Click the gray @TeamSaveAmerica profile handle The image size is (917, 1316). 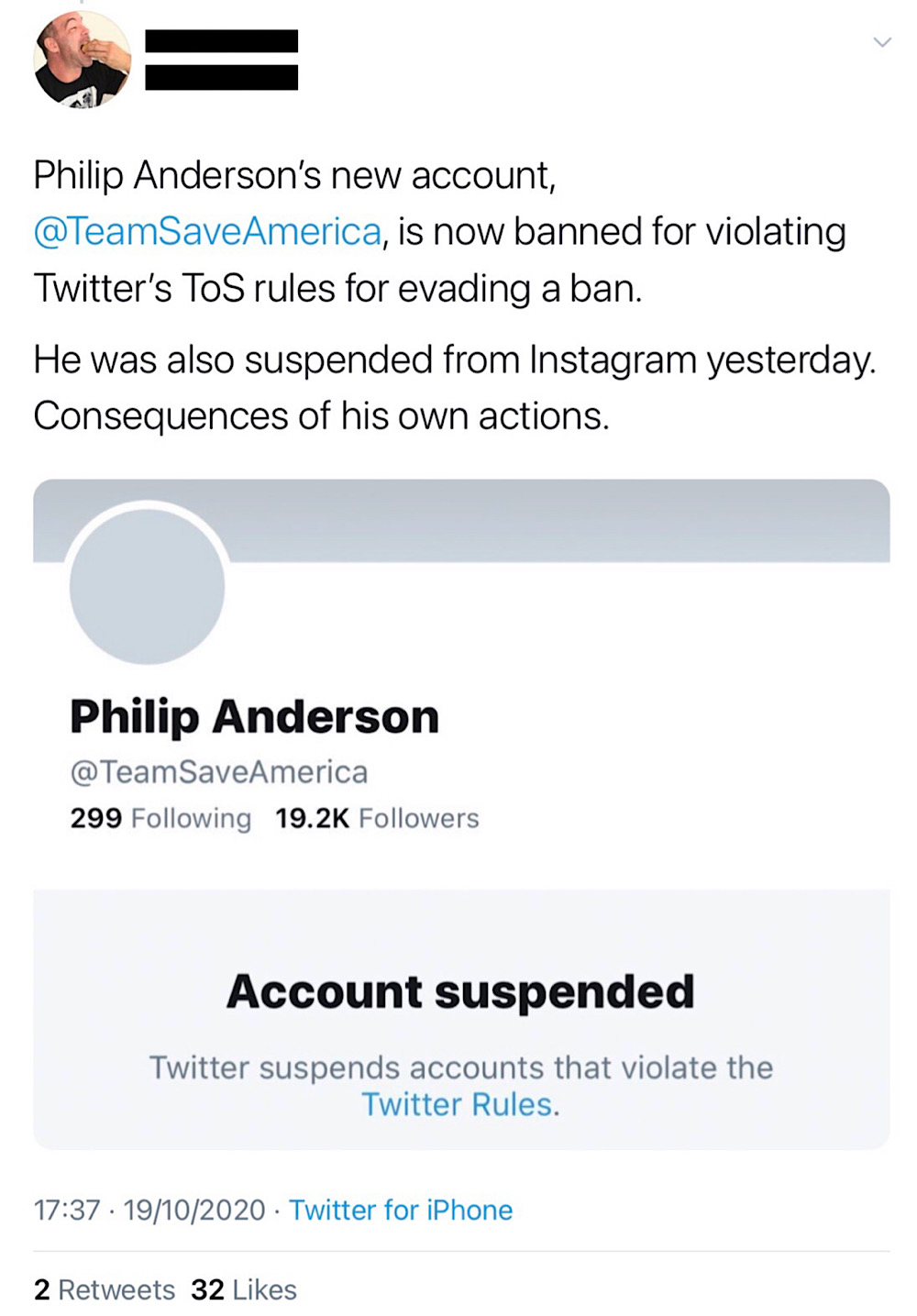[x=218, y=772]
